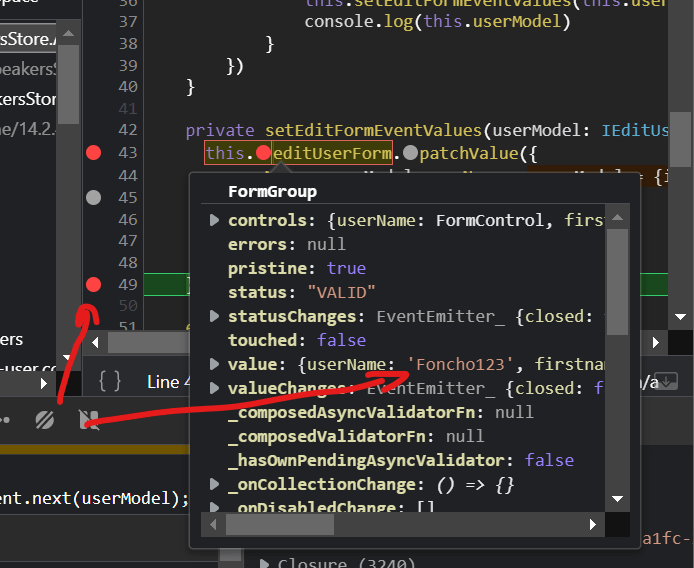Click right arrow of popup horizontal scrollbar
The height and width of the screenshot is (568, 694).
pyautogui.click(x=593, y=525)
